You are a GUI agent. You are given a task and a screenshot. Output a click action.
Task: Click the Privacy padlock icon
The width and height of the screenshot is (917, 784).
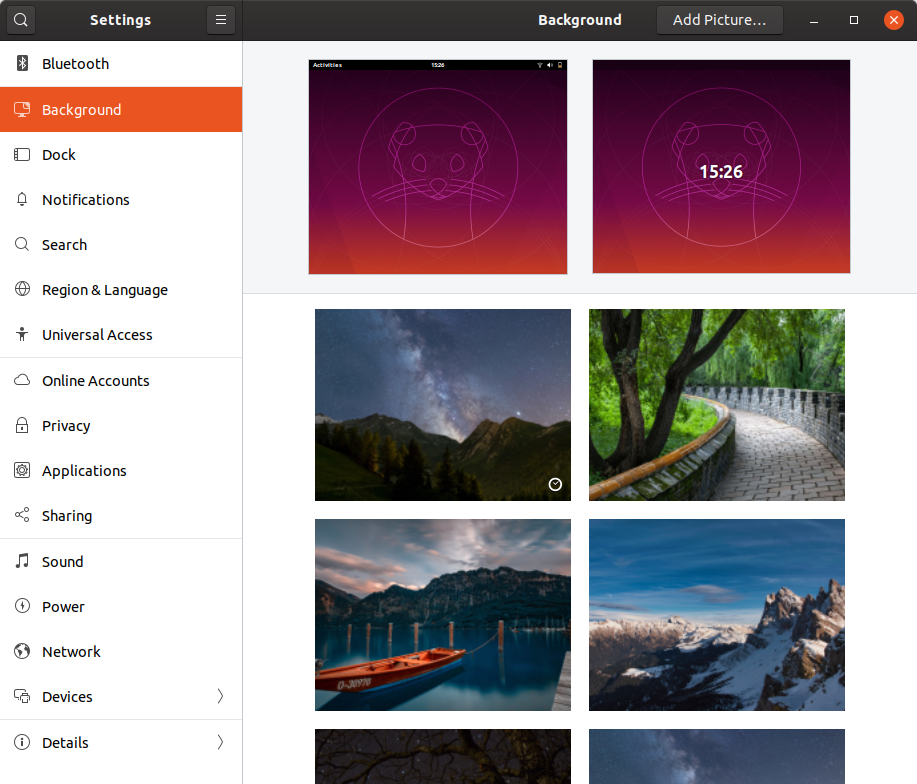pyautogui.click(x=22, y=425)
